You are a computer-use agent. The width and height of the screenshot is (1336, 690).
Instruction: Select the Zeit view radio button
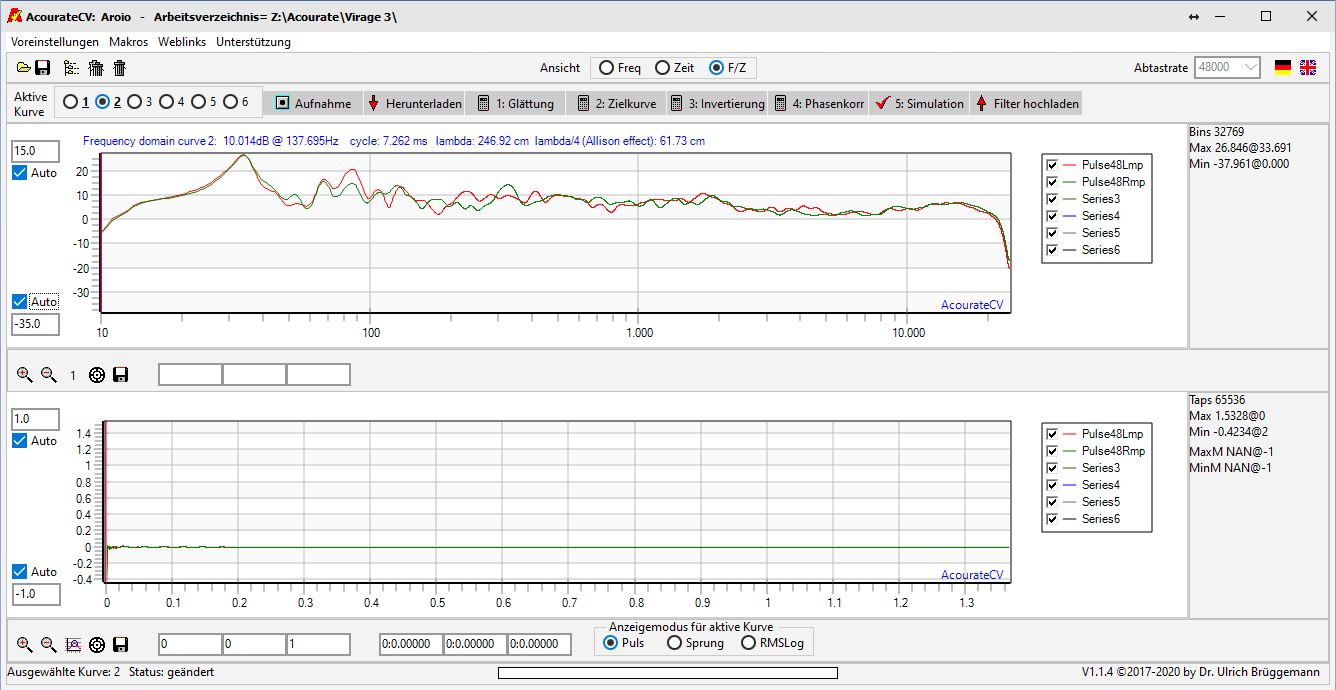(x=662, y=68)
